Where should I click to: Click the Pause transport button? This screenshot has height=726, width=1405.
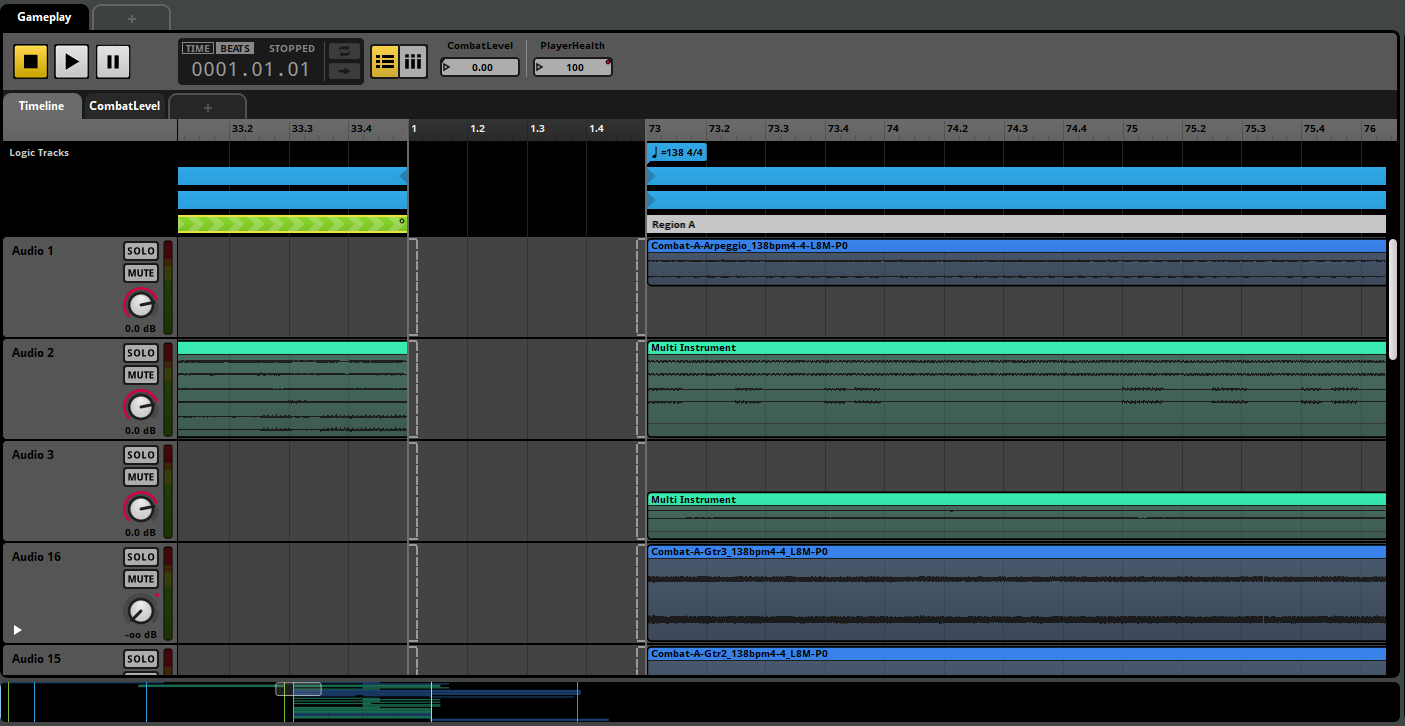(113, 62)
